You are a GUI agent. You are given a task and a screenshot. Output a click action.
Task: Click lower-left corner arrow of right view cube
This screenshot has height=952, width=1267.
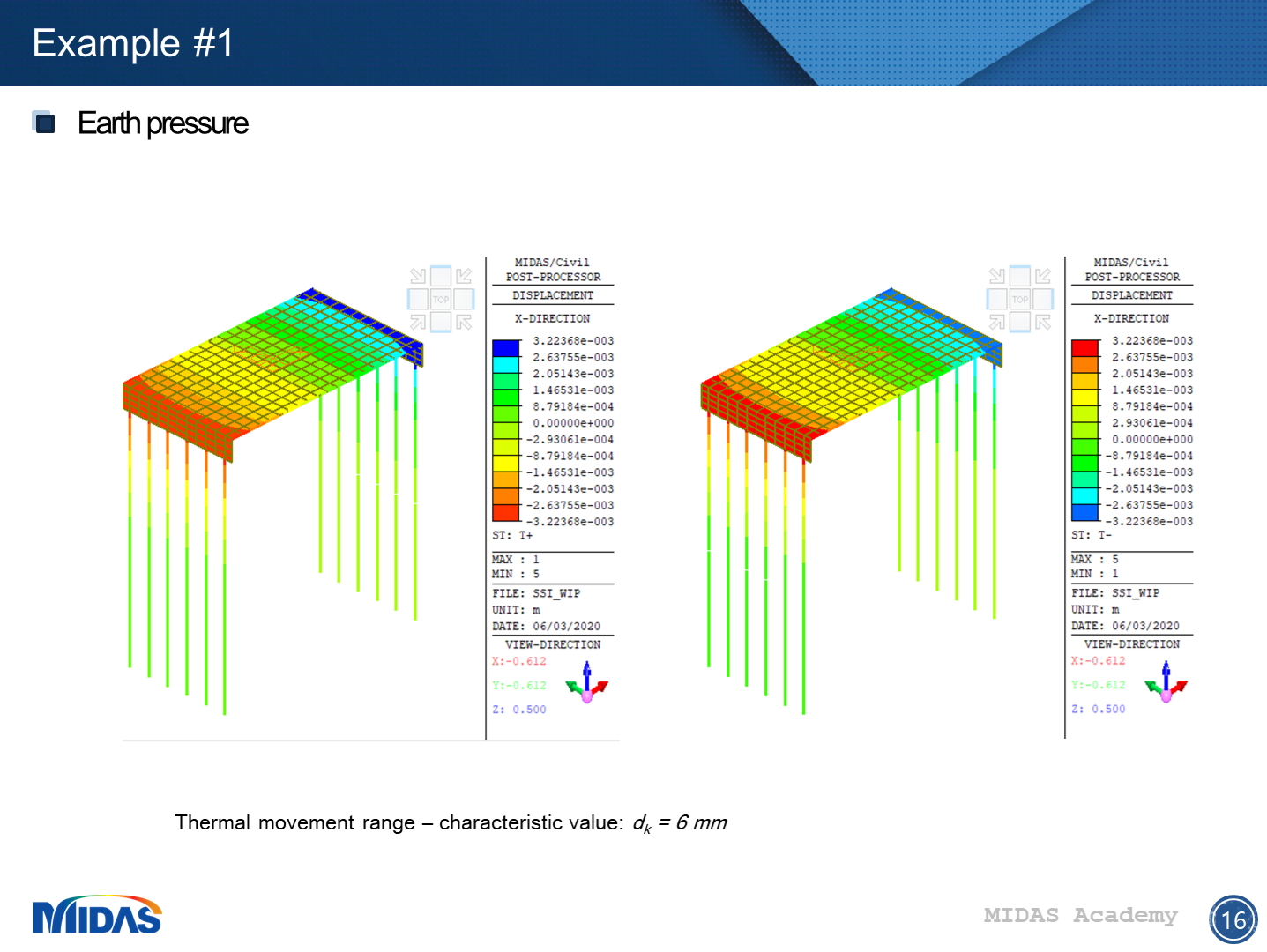coord(997,323)
